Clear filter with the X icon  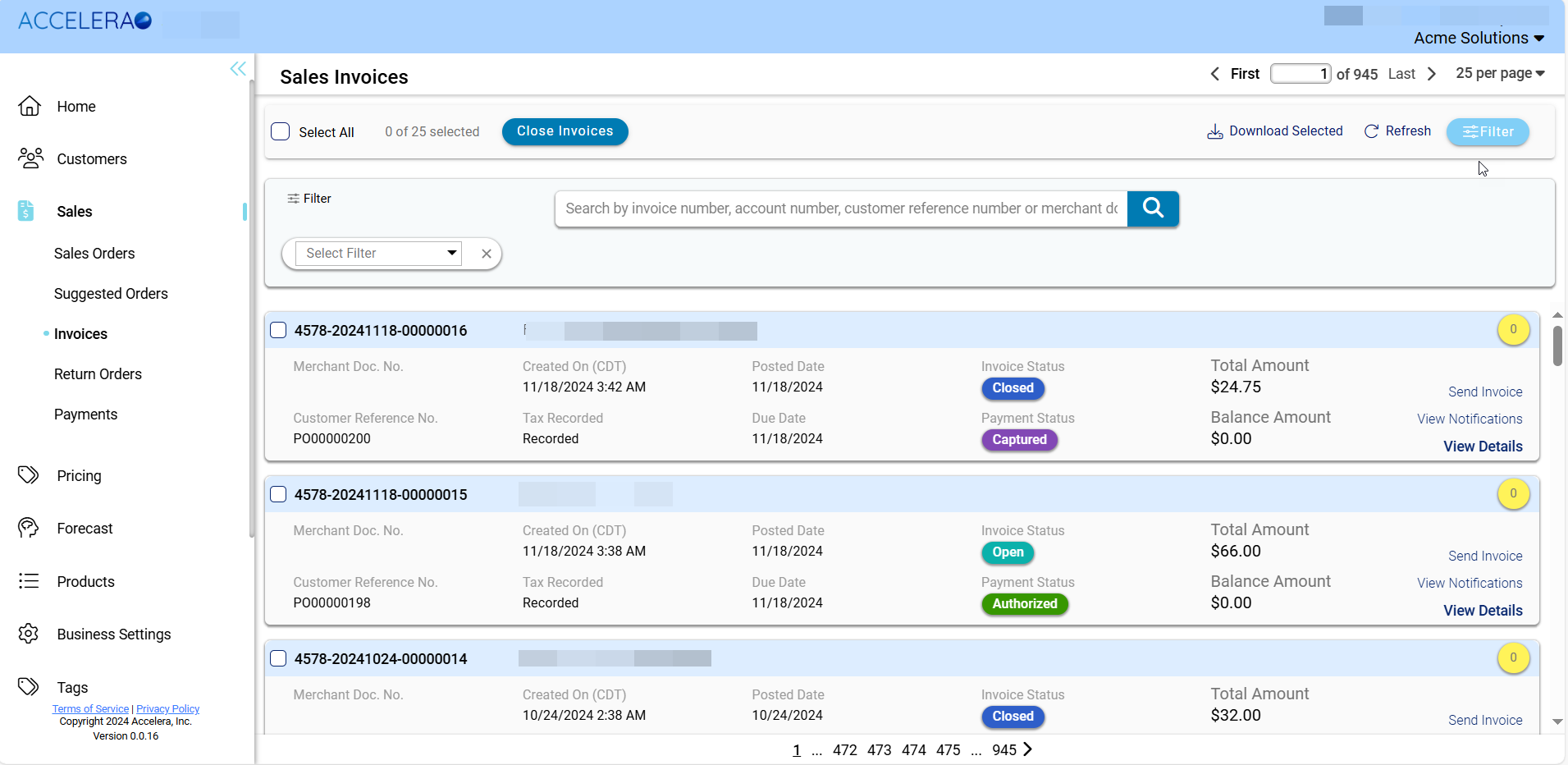point(487,254)
